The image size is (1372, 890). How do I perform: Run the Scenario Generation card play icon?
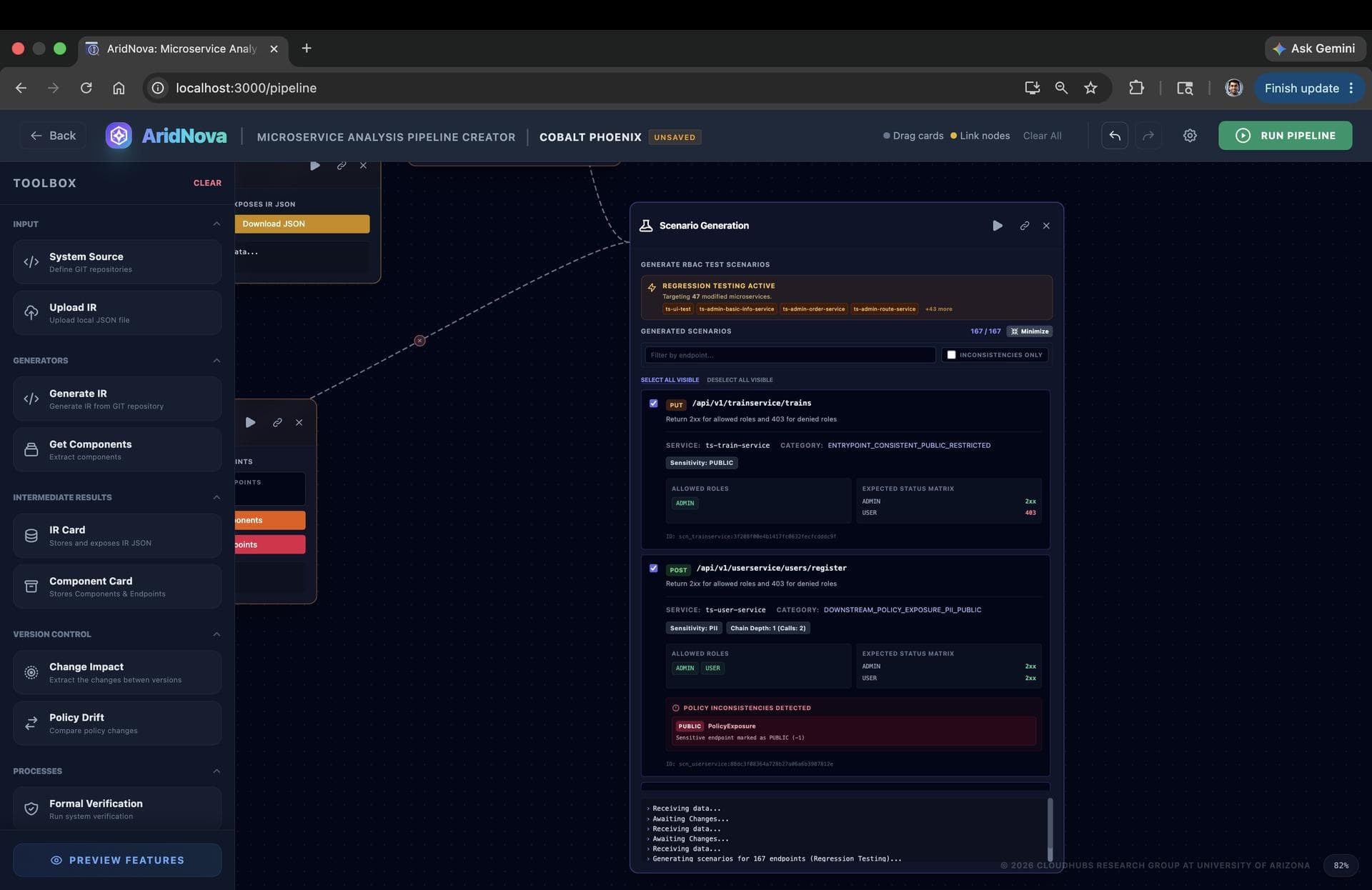coord(998,226)
